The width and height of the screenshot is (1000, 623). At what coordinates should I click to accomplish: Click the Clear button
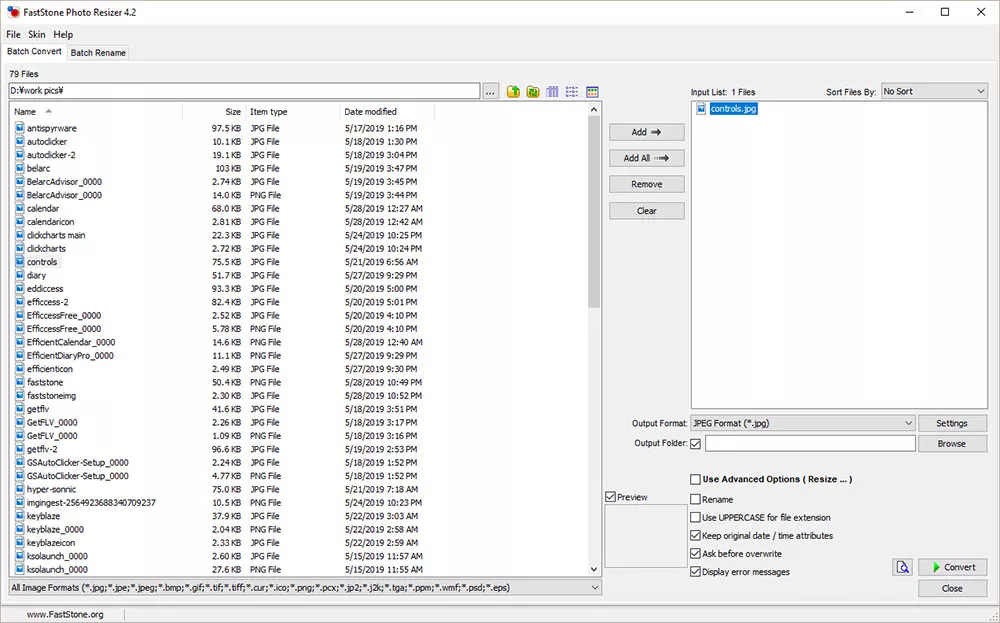click(x=647, y=211)
